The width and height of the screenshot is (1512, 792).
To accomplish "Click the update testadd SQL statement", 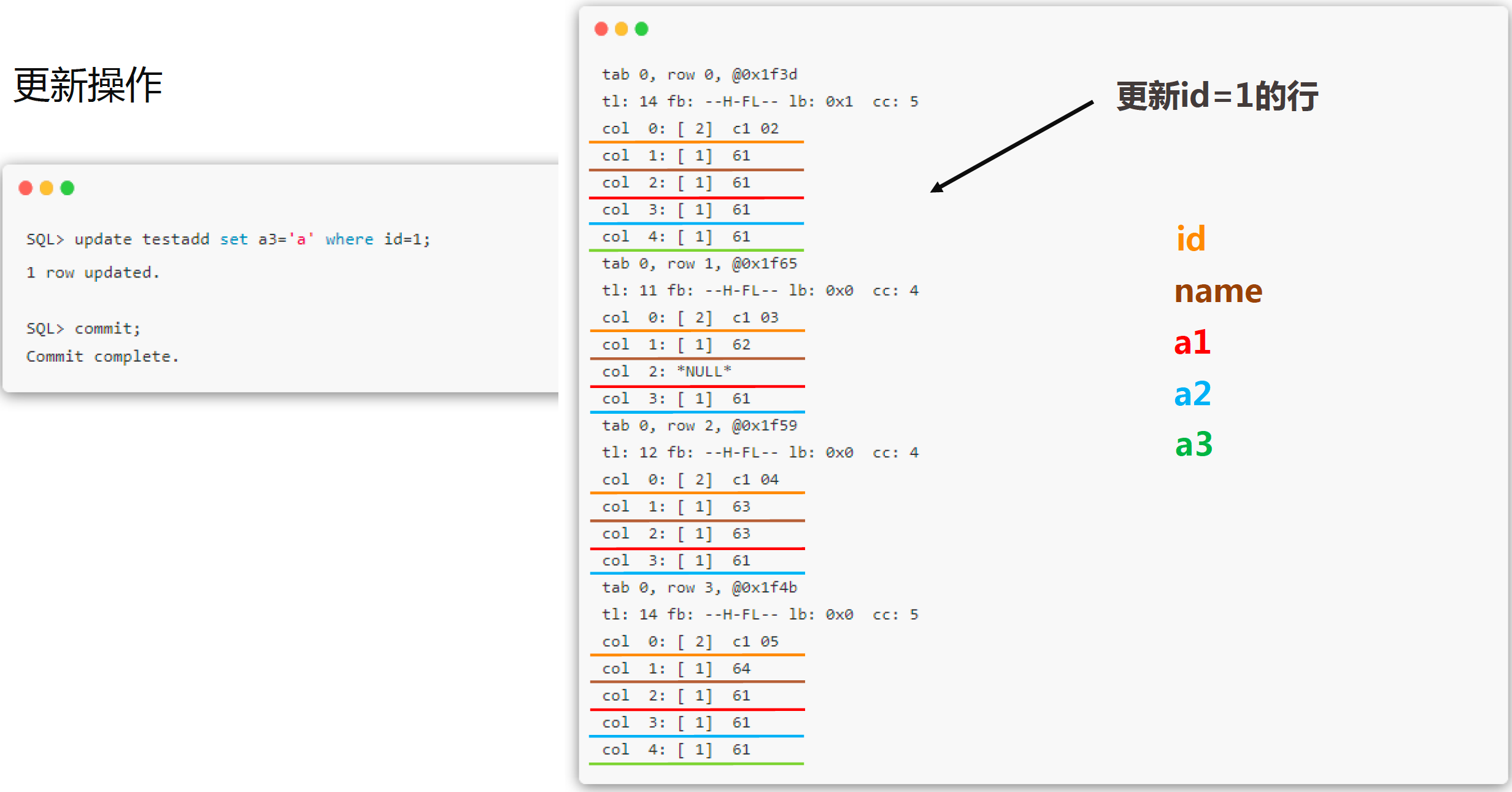I will [228, 239].
